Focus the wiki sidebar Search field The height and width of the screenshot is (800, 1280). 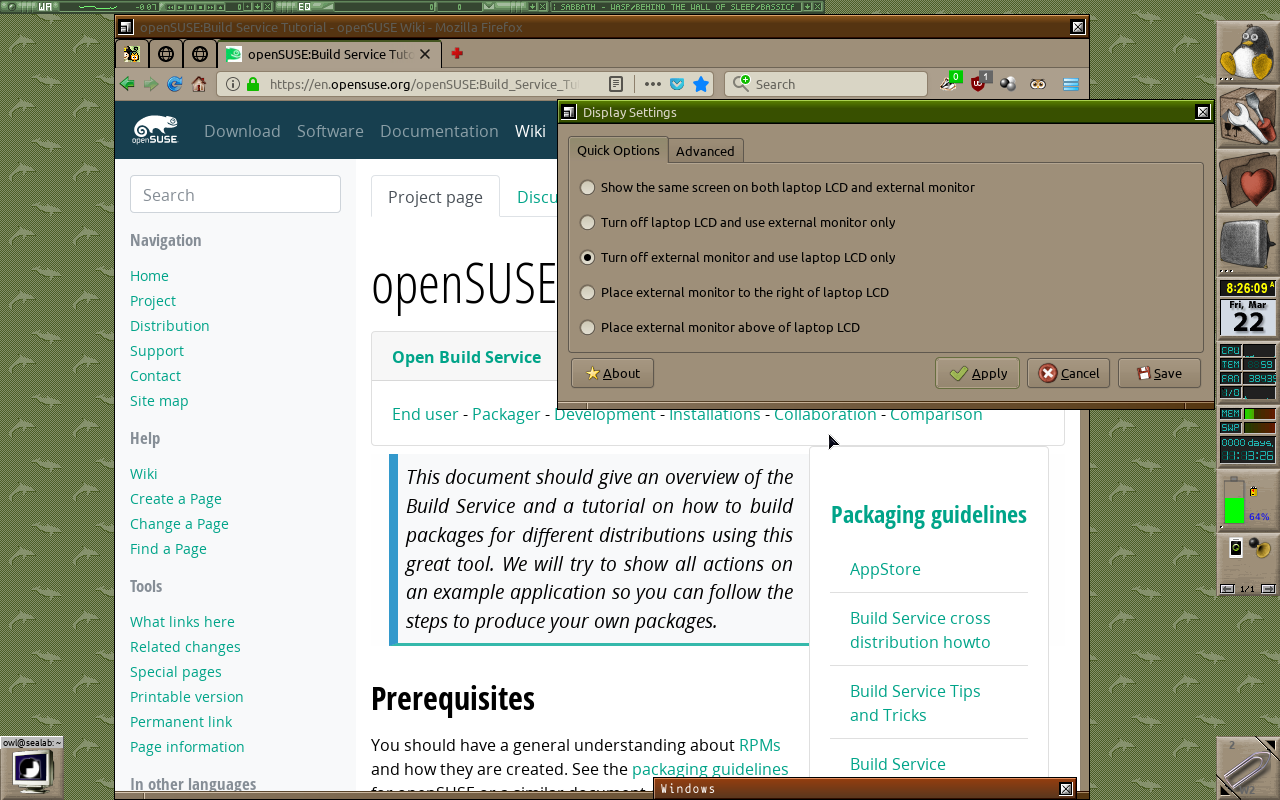(235, 194)
